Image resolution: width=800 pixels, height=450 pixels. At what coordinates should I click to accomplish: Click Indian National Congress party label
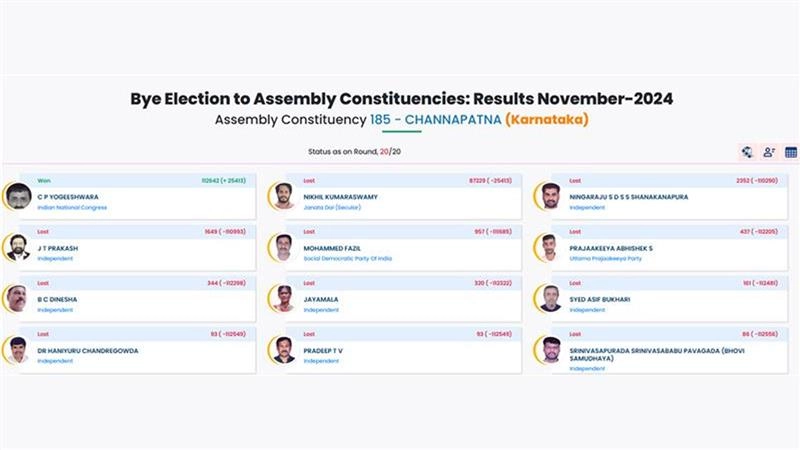(72, 207)
